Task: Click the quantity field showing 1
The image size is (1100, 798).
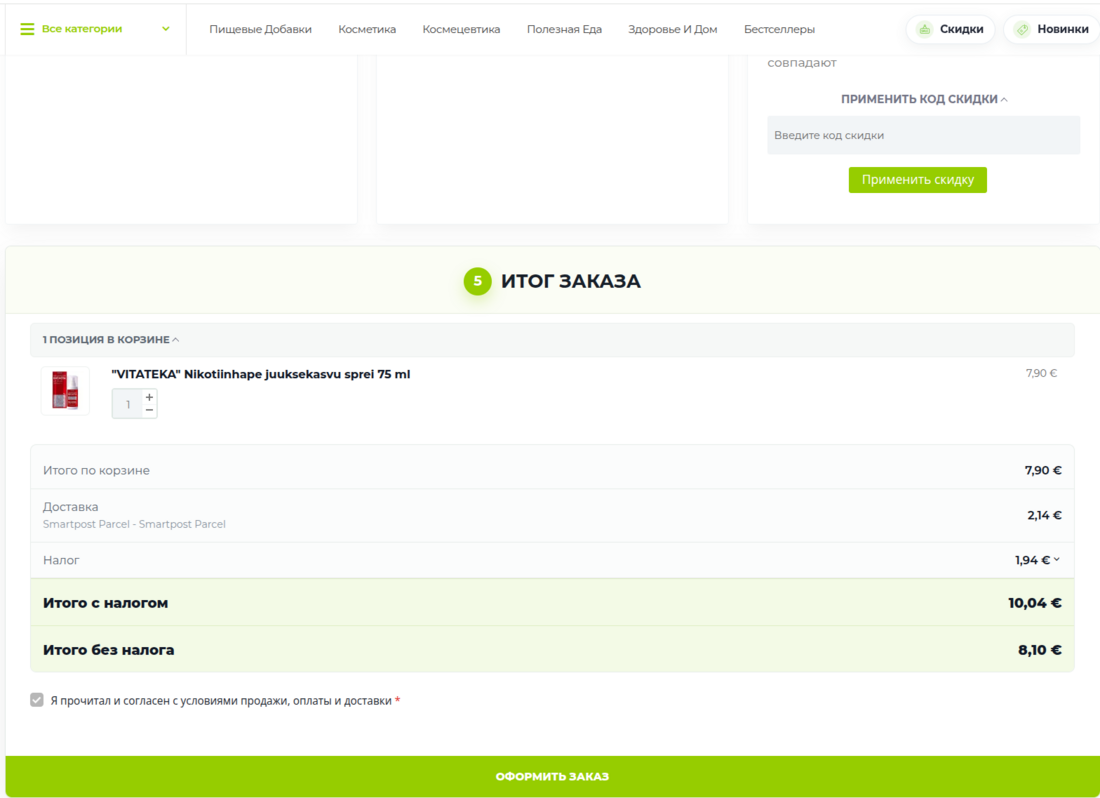Action: tap(128, 405)
